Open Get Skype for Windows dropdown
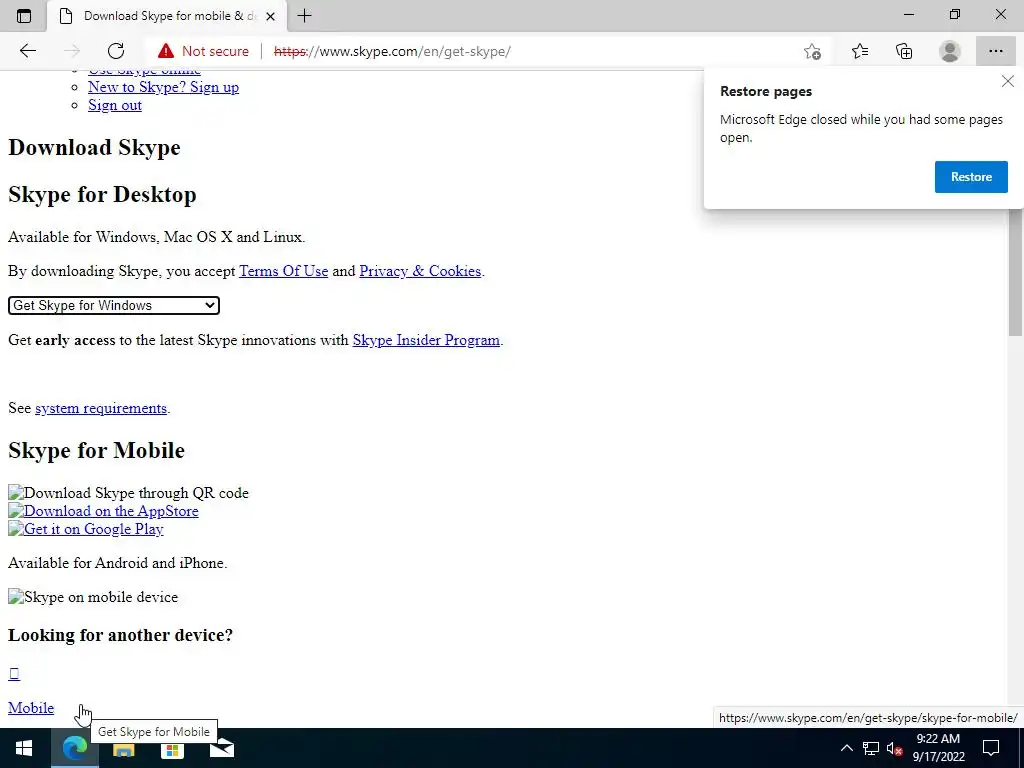Image resolution: width=1024 pixels, height=768 pixels. click(x=114, y=305)
